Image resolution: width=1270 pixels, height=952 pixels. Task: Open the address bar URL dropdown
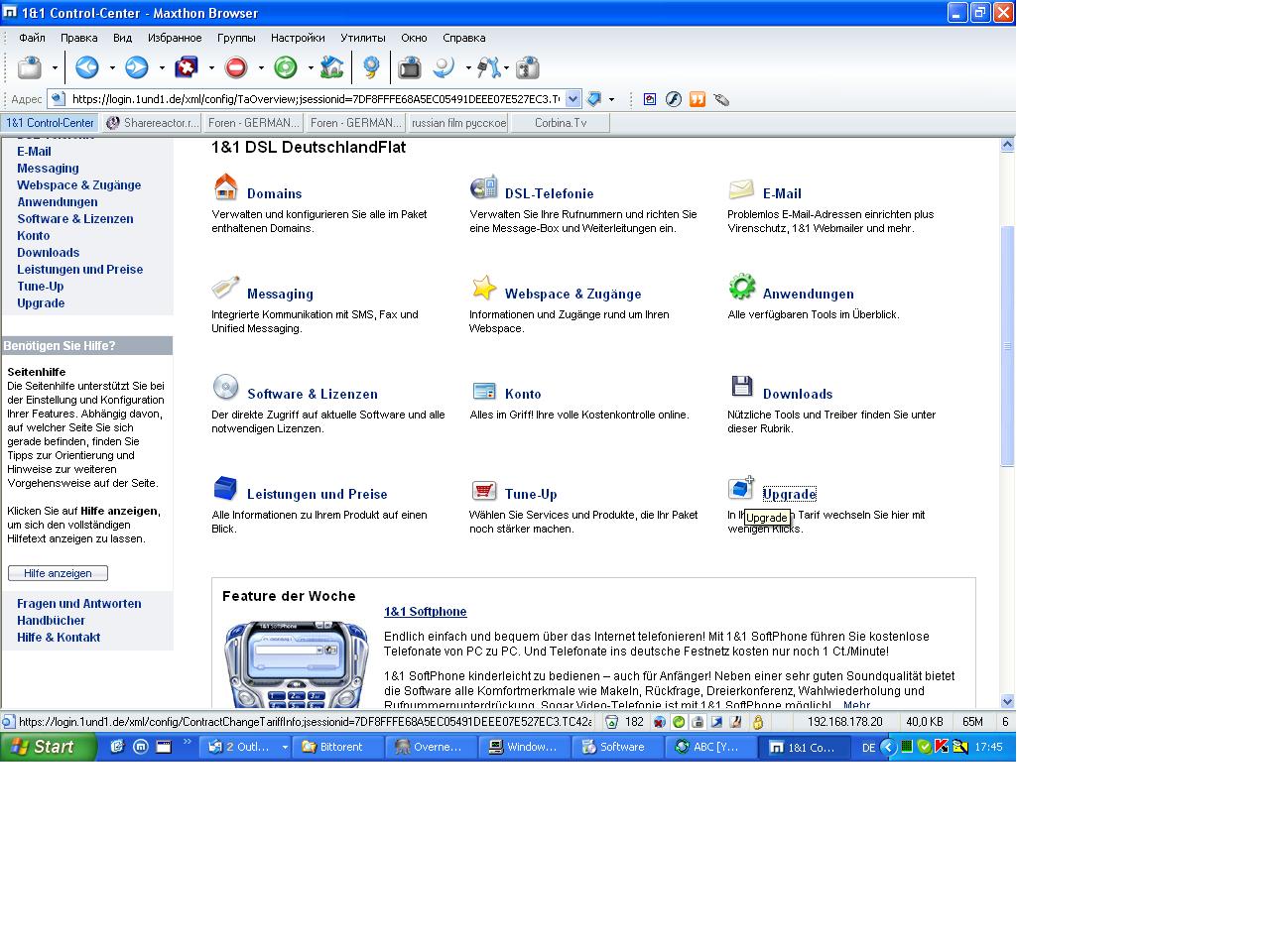pos(572,99)
